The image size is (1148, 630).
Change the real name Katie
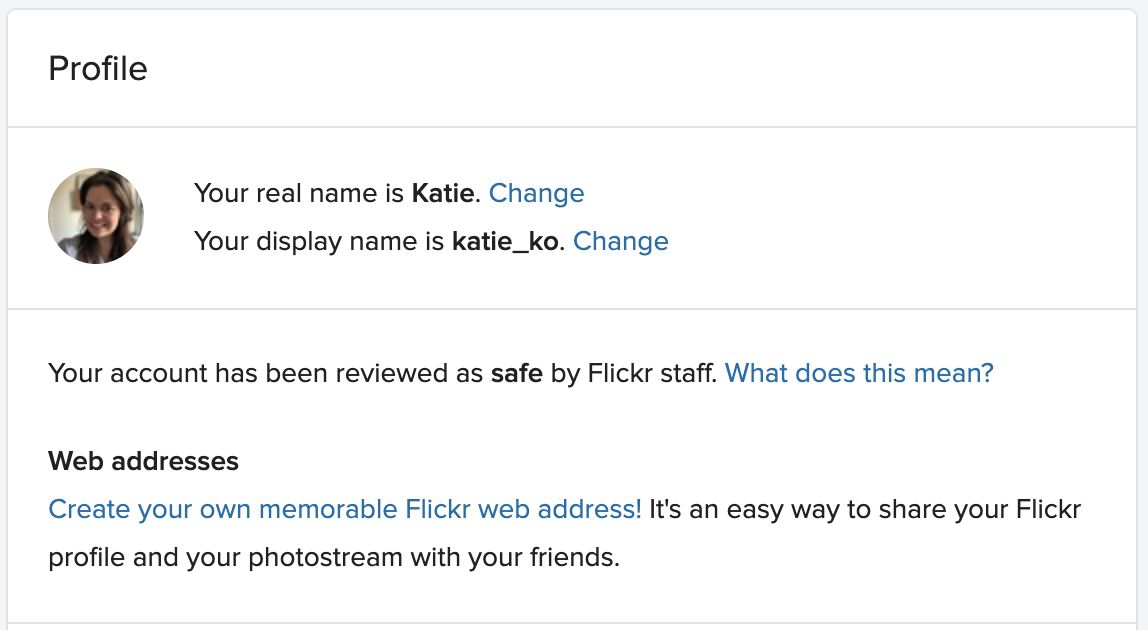pos(537,193)
